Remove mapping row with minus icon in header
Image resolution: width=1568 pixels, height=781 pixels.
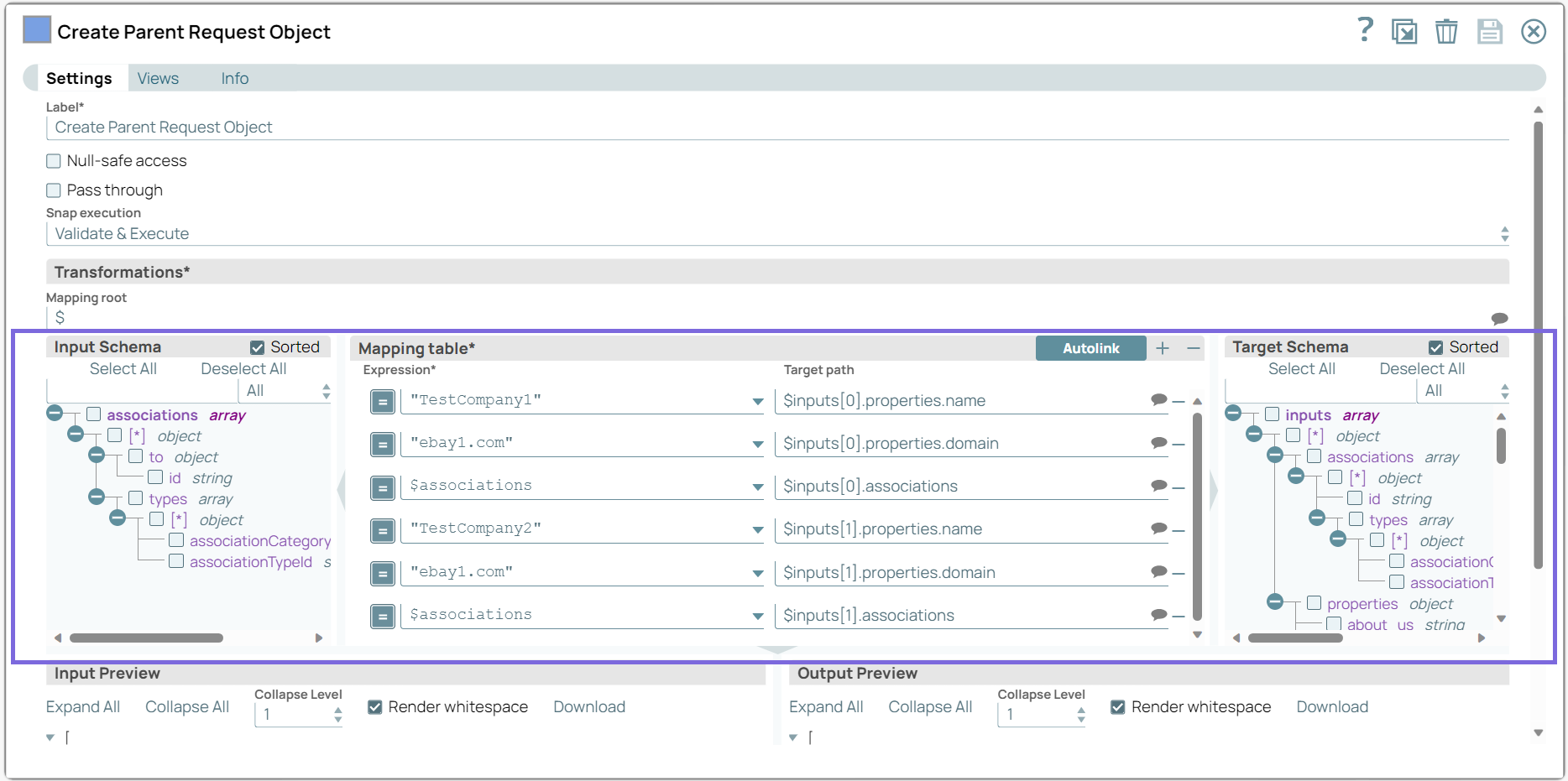(x=1194, y=348)
